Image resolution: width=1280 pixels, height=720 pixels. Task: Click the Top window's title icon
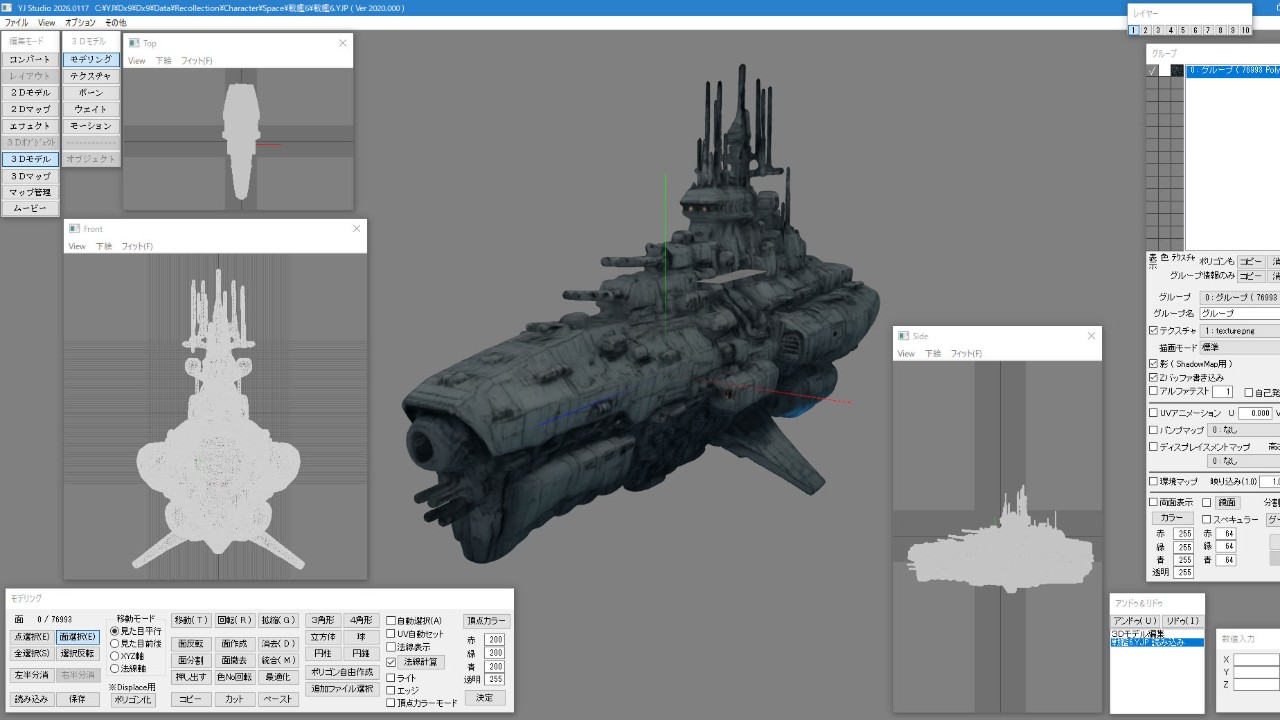click(133, 43)
